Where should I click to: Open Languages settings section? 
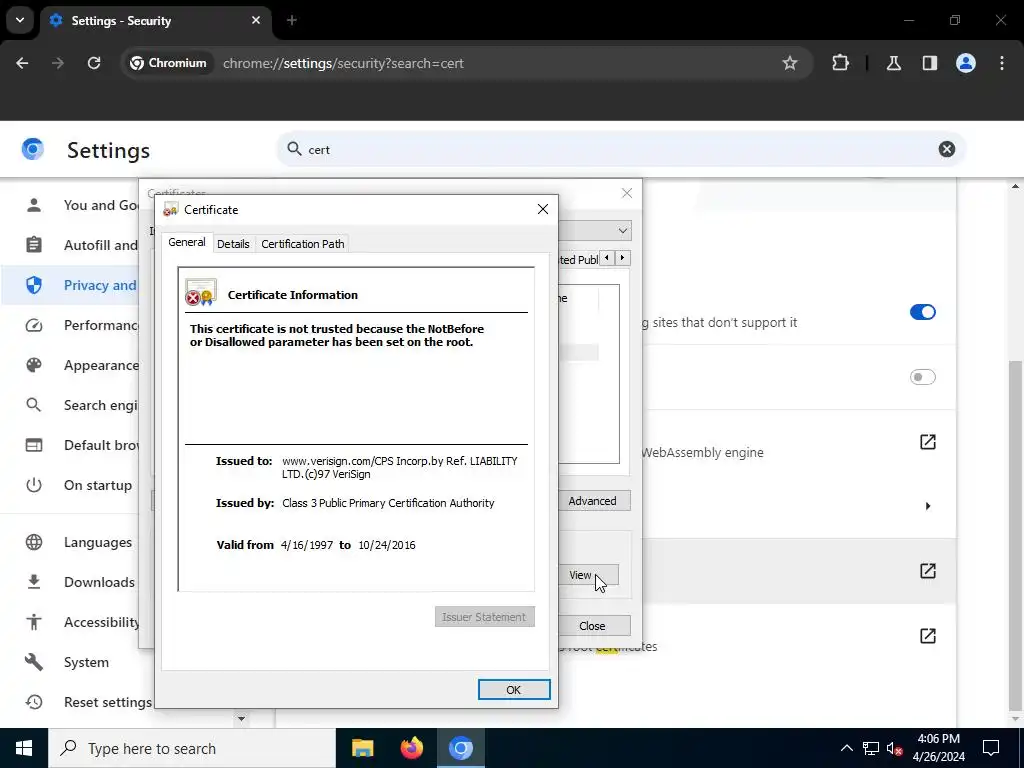[81, 542]
